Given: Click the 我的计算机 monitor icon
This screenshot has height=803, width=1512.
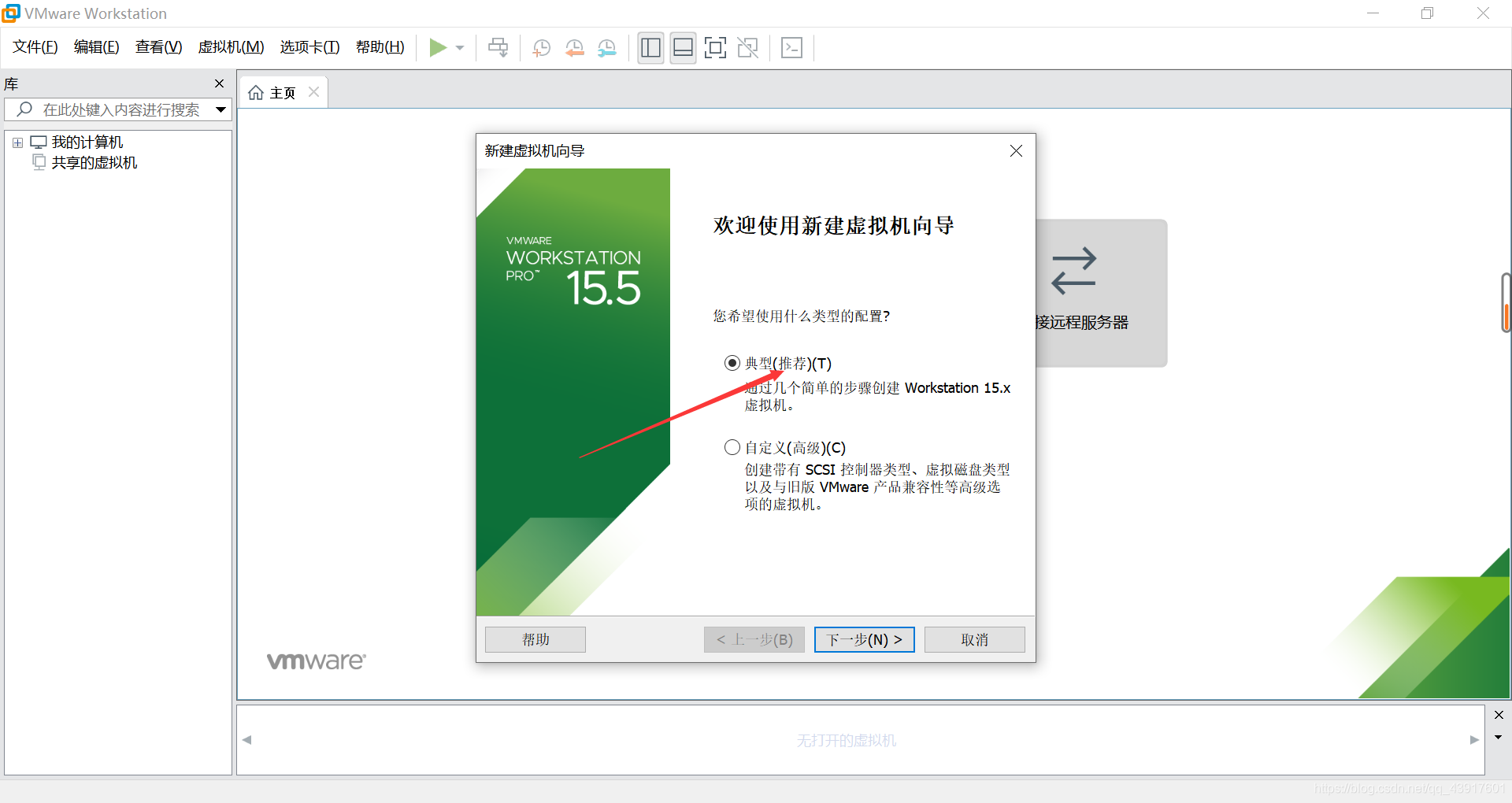Looking at the screenshot, I should click(39, 142).
